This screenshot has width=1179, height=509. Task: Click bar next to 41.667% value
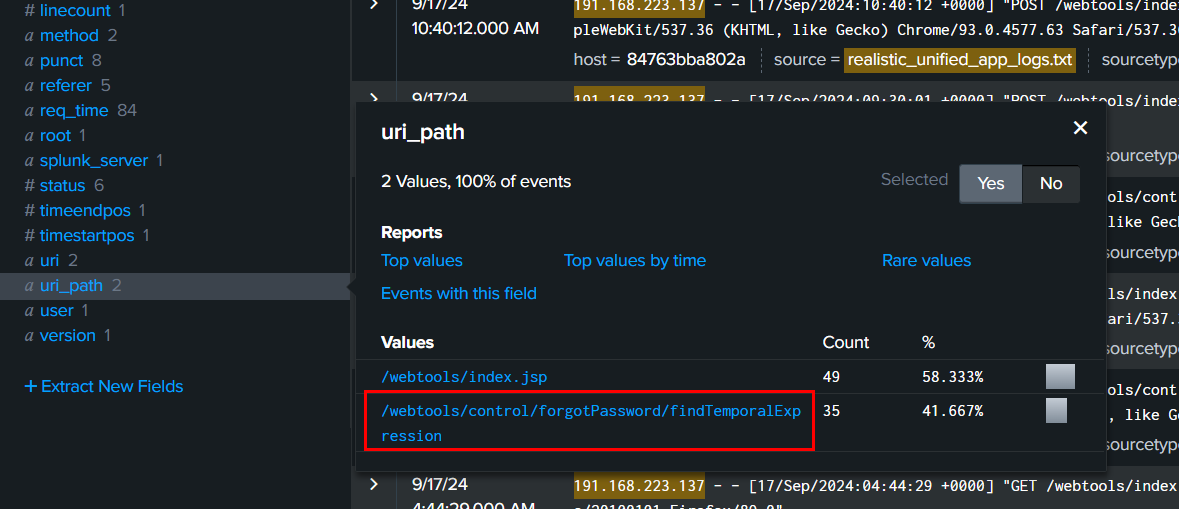point(1056,411)
